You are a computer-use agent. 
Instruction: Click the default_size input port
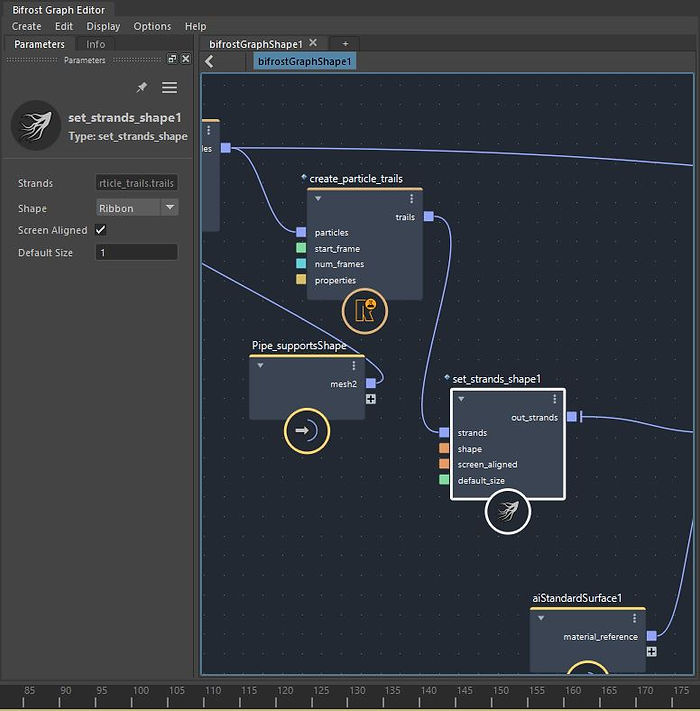[444, 480]
